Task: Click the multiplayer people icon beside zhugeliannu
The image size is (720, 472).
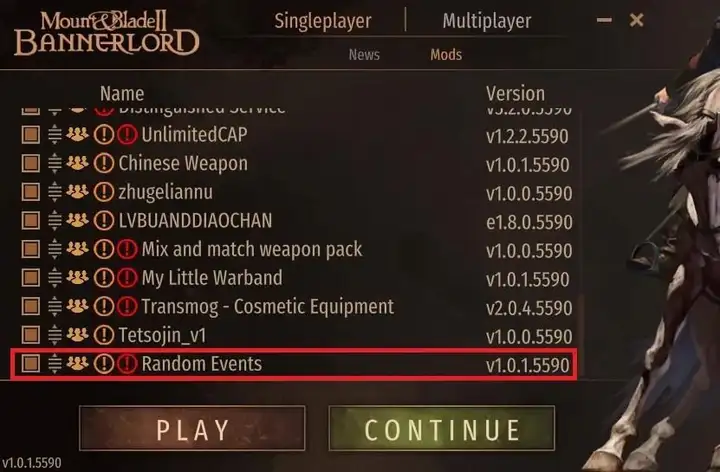Action: 77,191
